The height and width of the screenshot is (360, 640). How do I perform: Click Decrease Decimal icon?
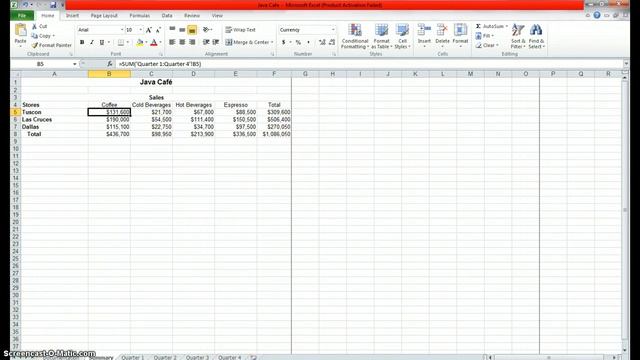[332, 42]
